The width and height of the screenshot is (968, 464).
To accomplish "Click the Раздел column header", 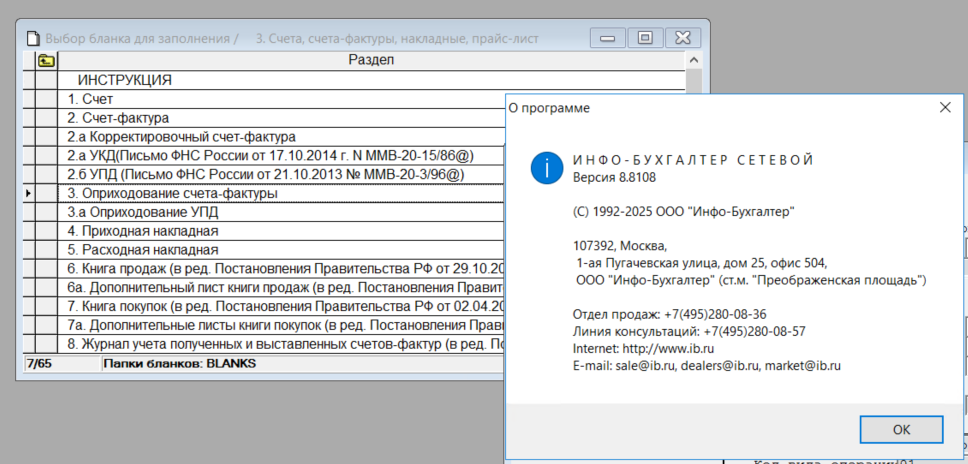I will point(371,60).
